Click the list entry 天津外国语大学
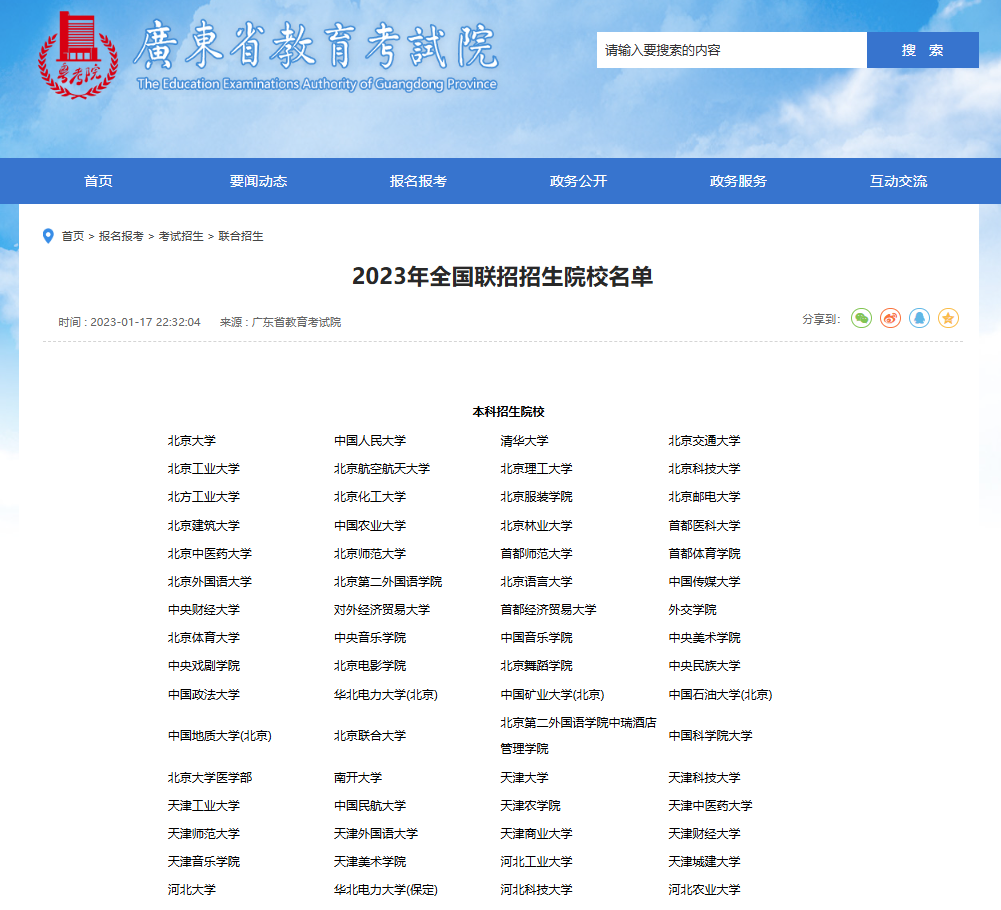The height and width of the screenshot is (910, 1001). [x=375, y=834]
